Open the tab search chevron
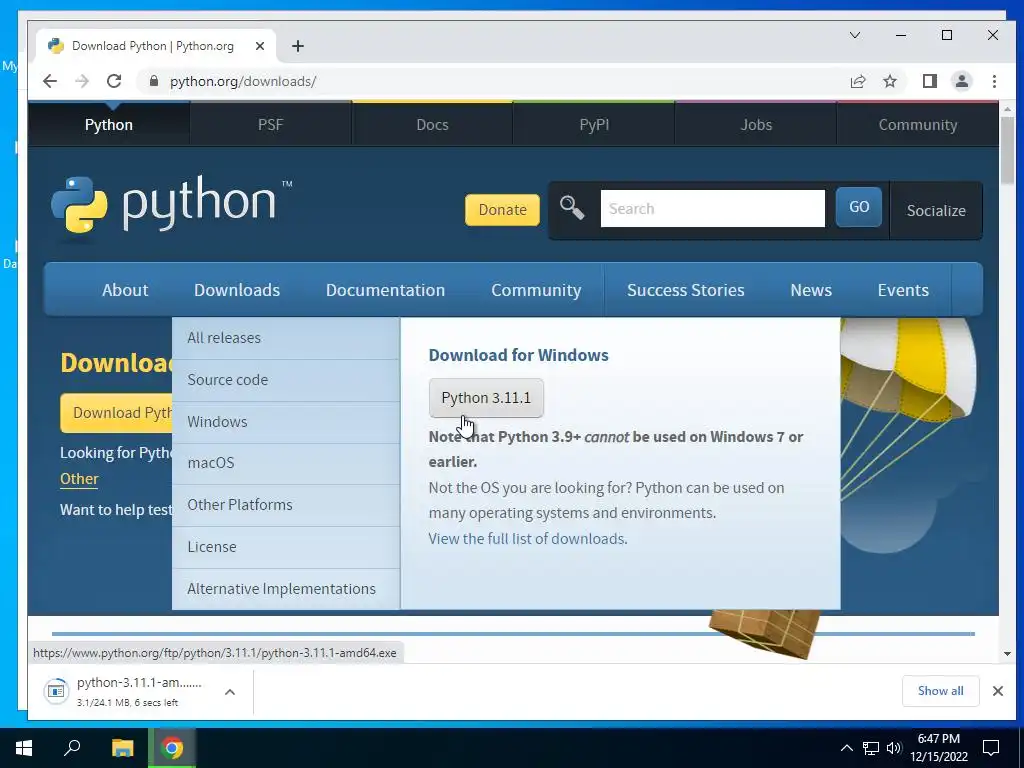This screenshot has width=1024, height=768. pos(855,35)
